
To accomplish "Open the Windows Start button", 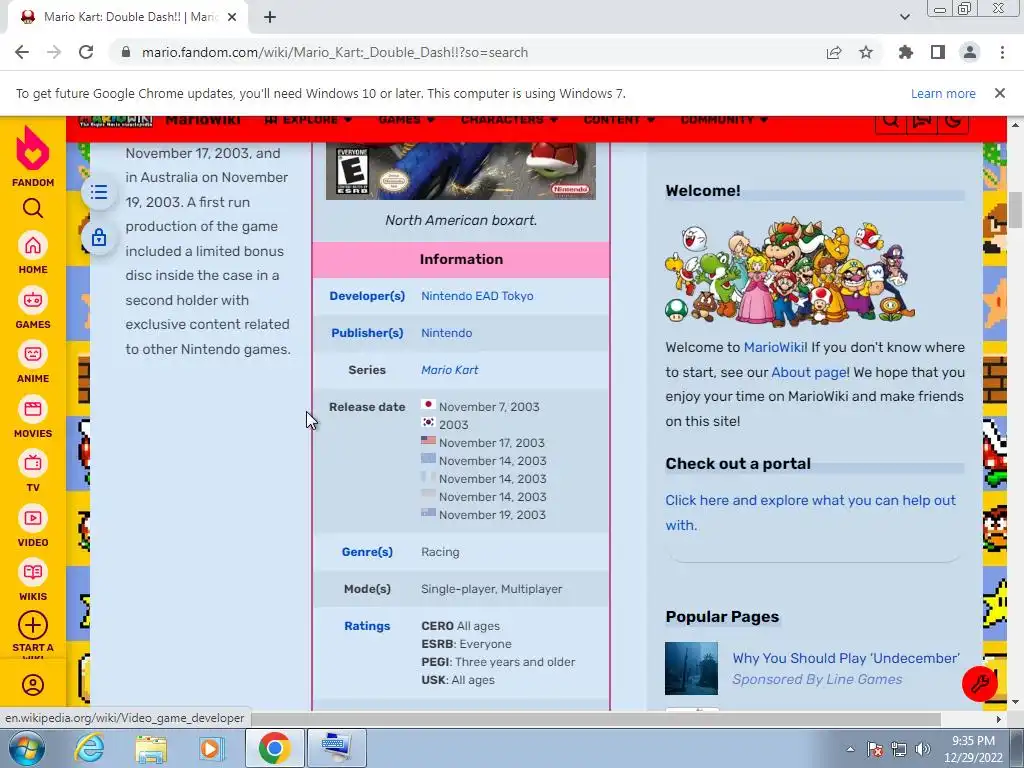I will [26, 748].
